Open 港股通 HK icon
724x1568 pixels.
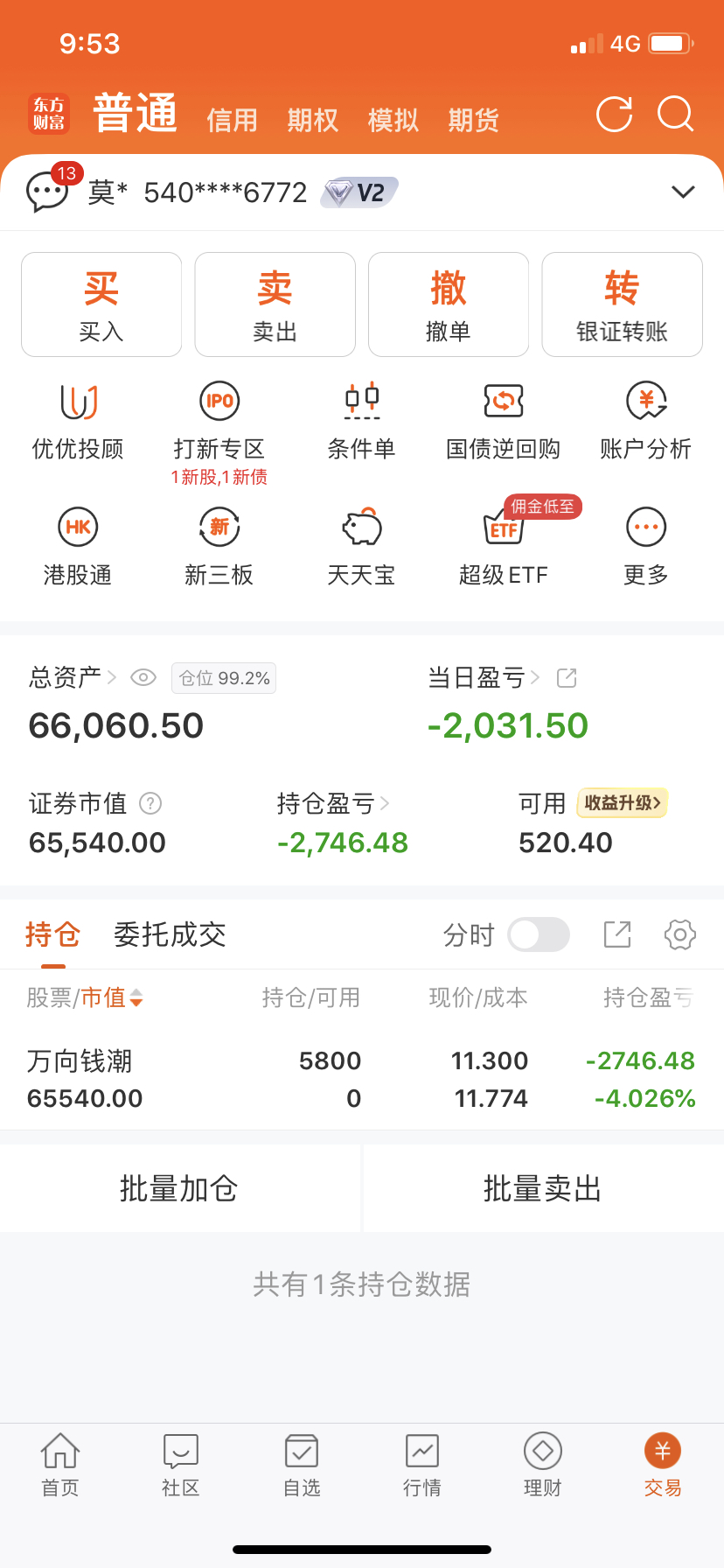coord(78,528)
